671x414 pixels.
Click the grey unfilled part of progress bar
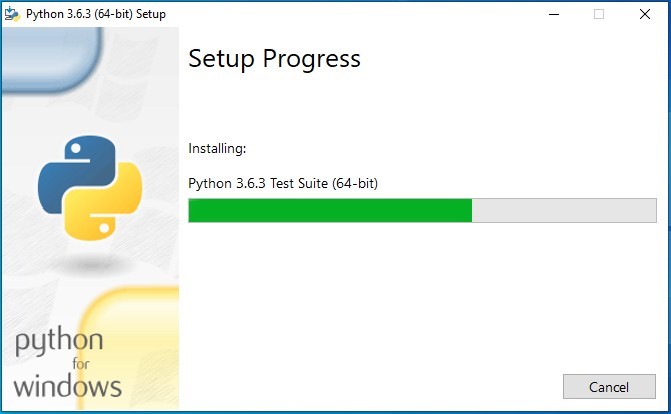(564, 210)
